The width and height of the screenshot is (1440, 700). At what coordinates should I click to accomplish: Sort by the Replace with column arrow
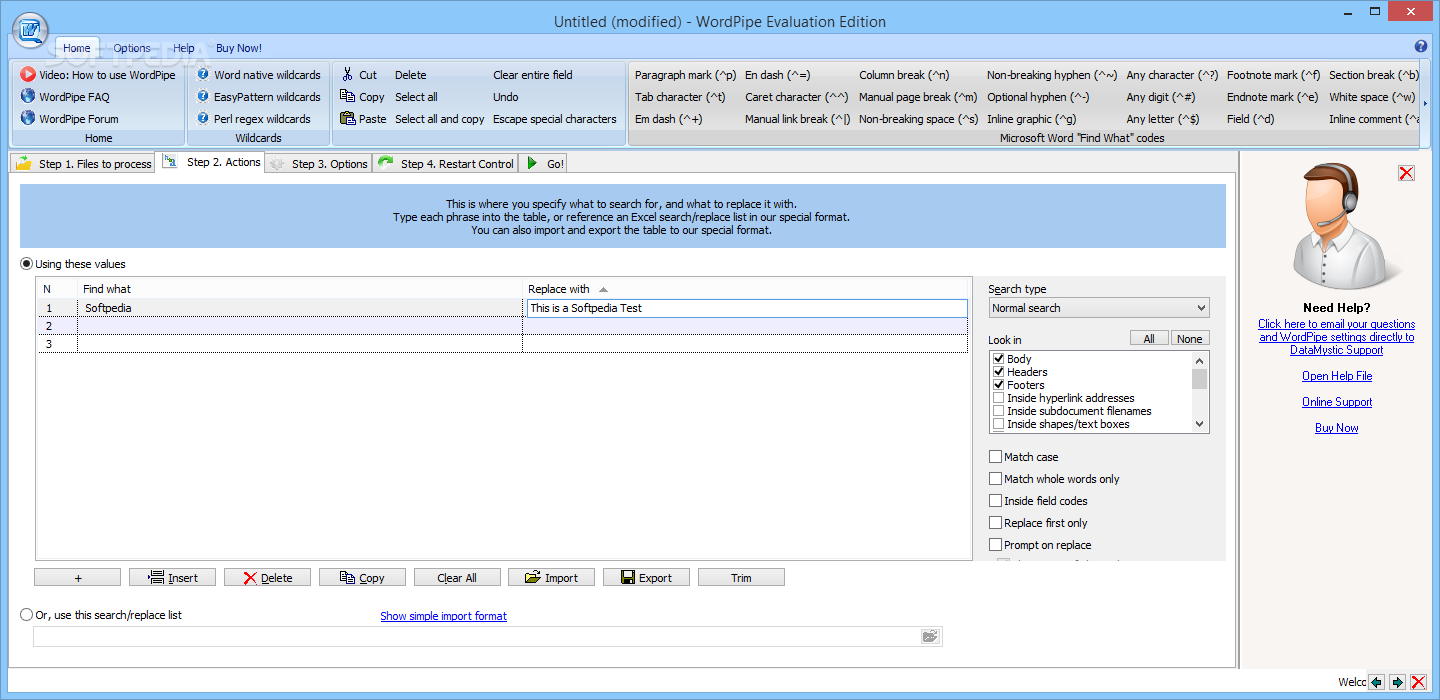[x=603, y=289]
